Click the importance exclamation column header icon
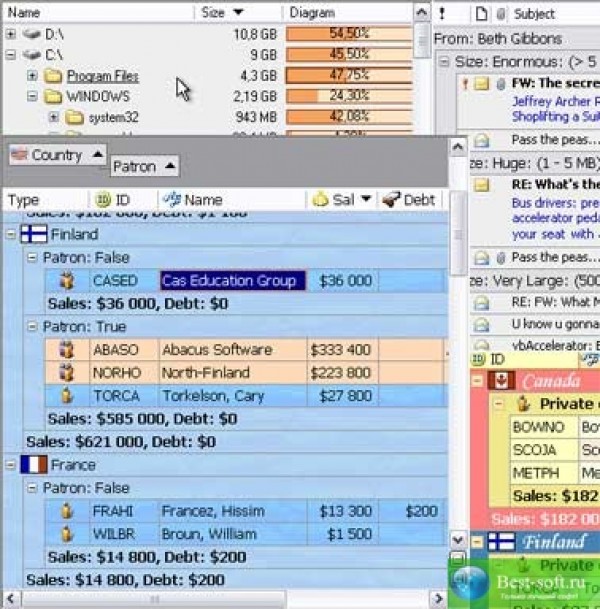600x609 pixels. coord(442,14)
